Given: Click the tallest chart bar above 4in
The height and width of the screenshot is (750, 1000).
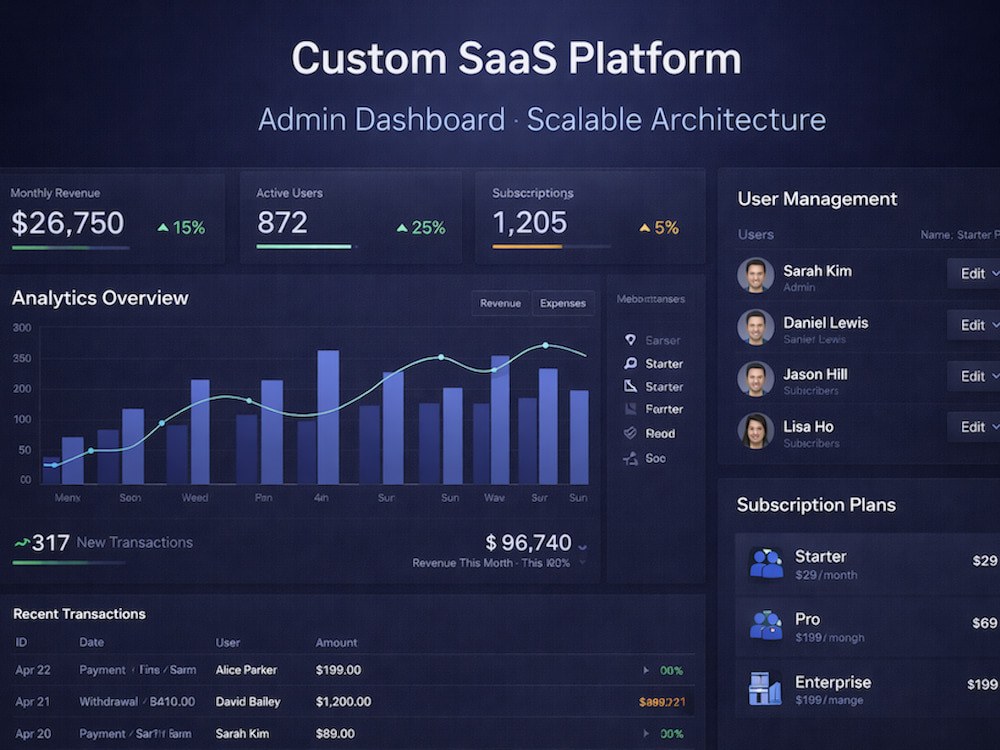Looking at the screenshot, I should click(328, 416).
